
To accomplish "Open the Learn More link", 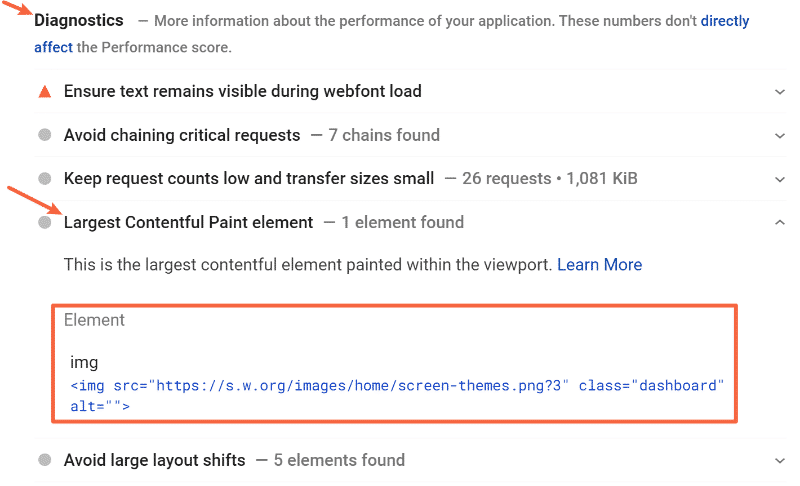I will coord(599,265).
